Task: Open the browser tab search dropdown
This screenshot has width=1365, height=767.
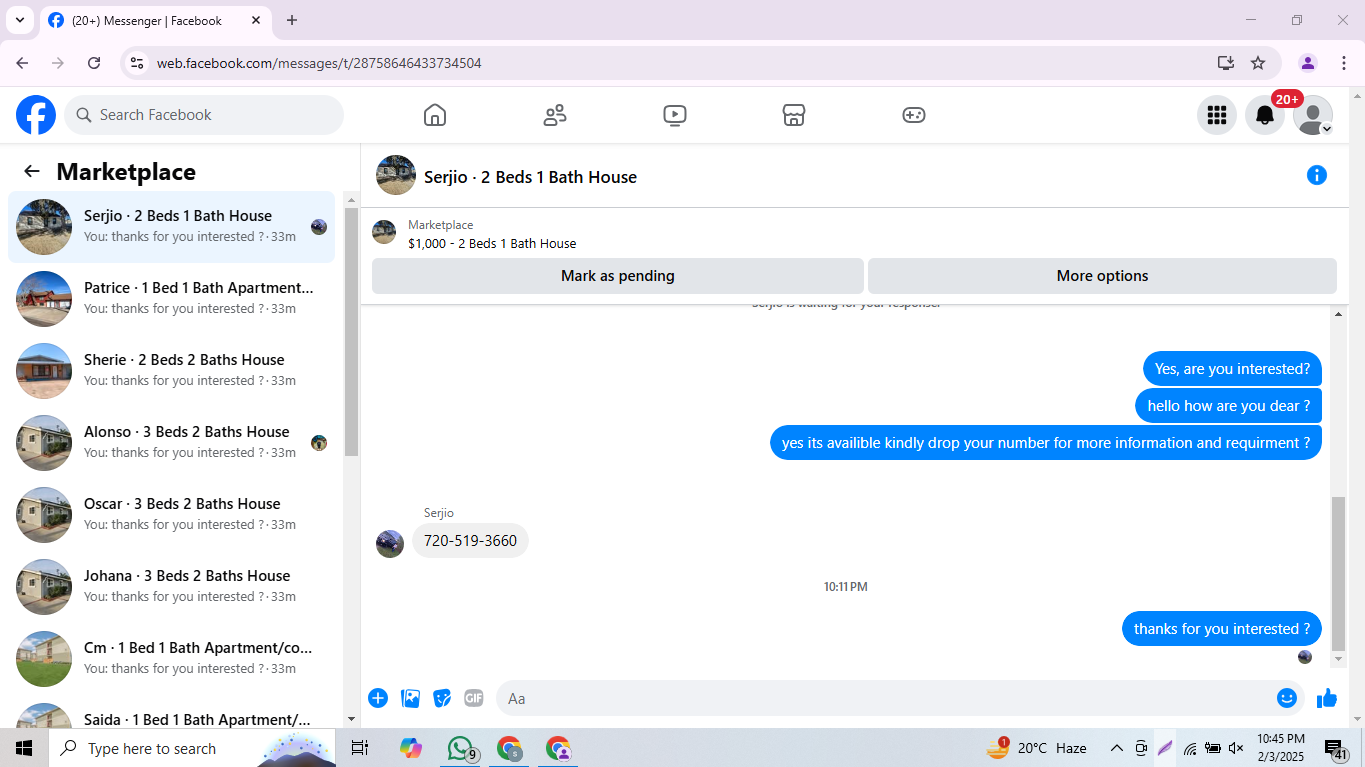Action: (19, 20)
